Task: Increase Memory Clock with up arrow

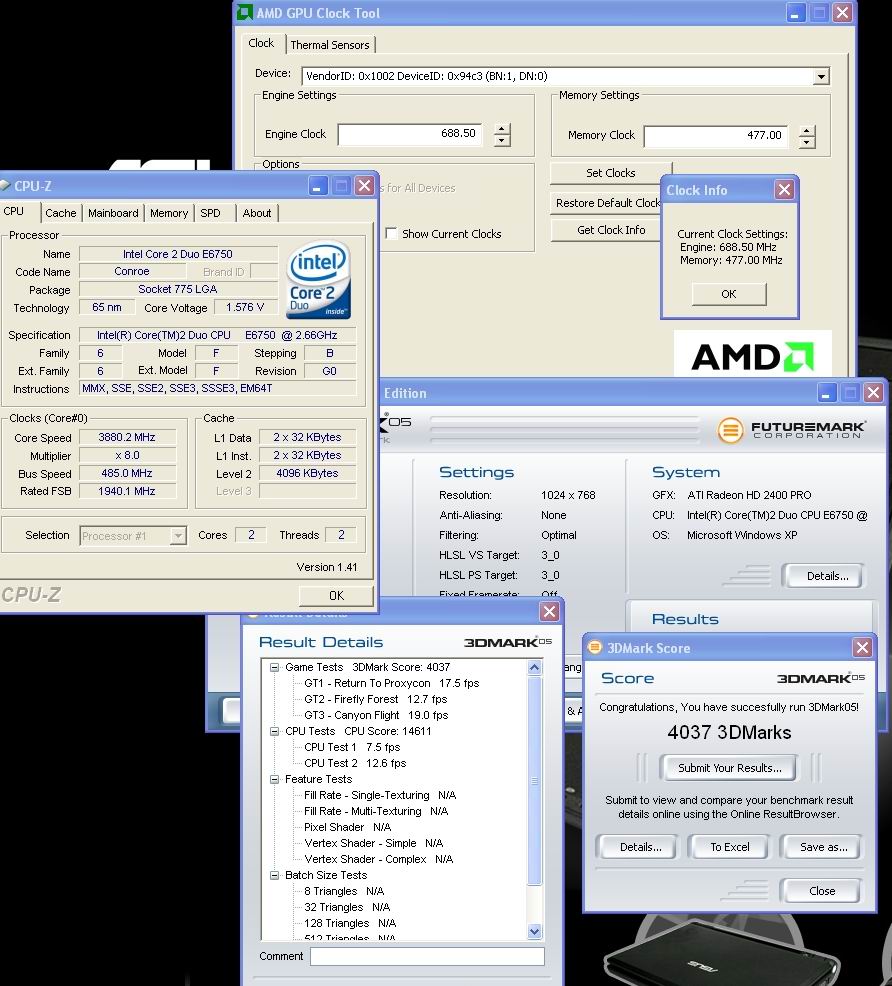Action: [x=807, y=131]
